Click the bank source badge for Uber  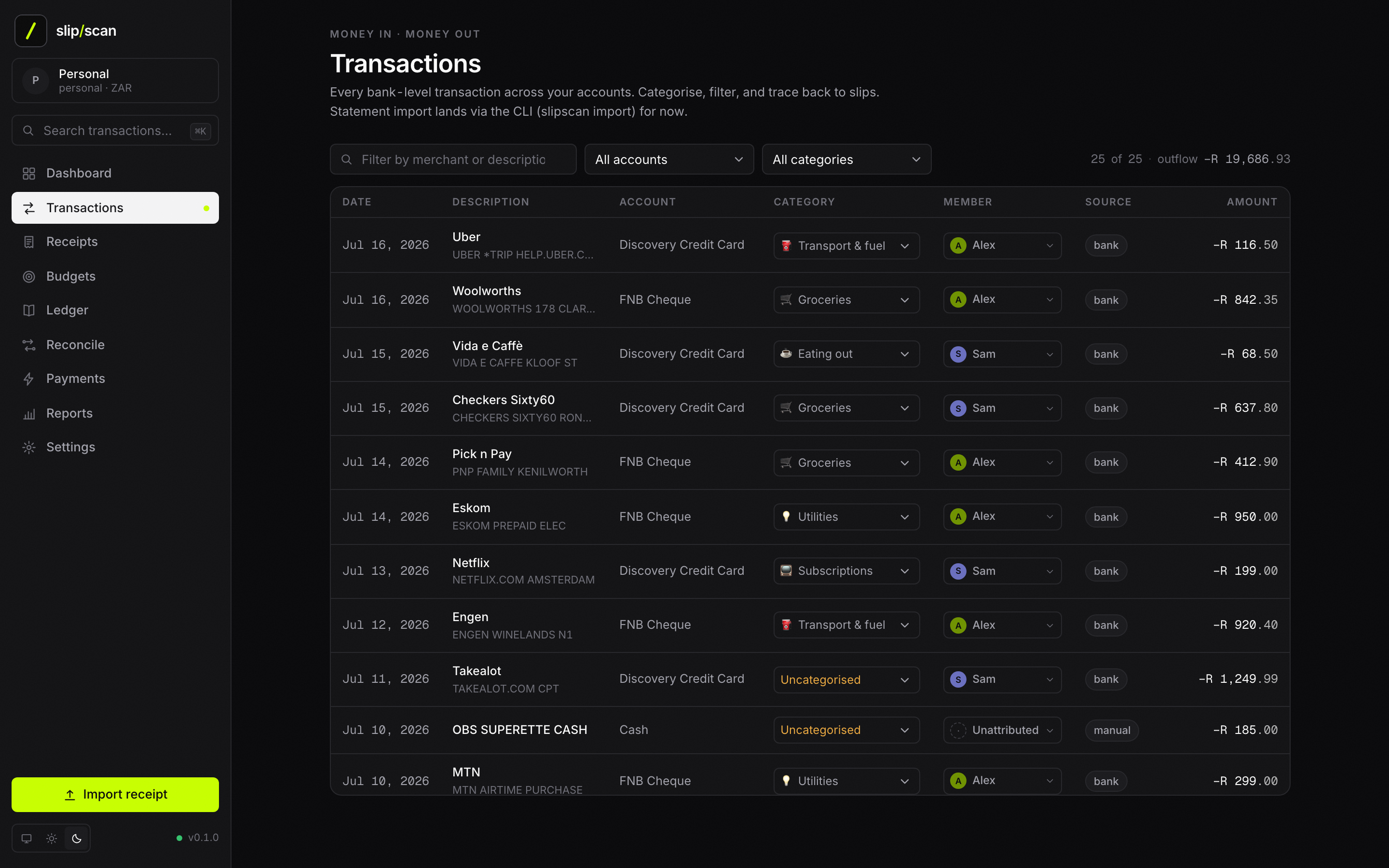click(x=1106, y=246)
